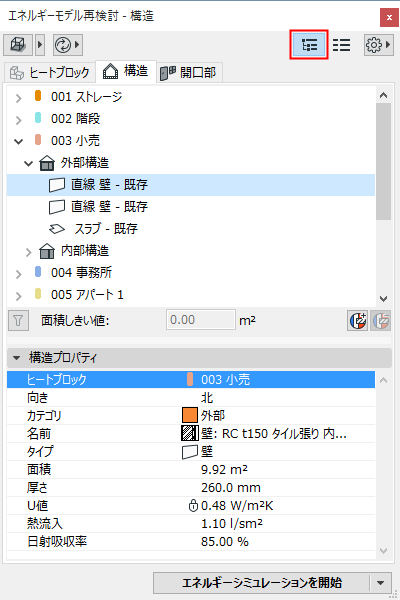
Task: Expand the 002 階段 thermal block
Action: coord(18,120)
